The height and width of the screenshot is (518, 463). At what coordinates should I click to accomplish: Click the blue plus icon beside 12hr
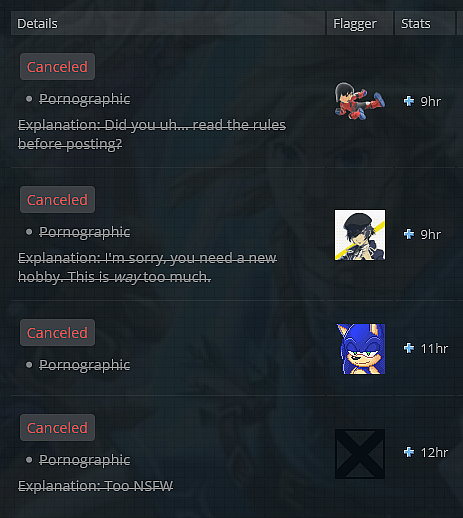click(409, 452)
